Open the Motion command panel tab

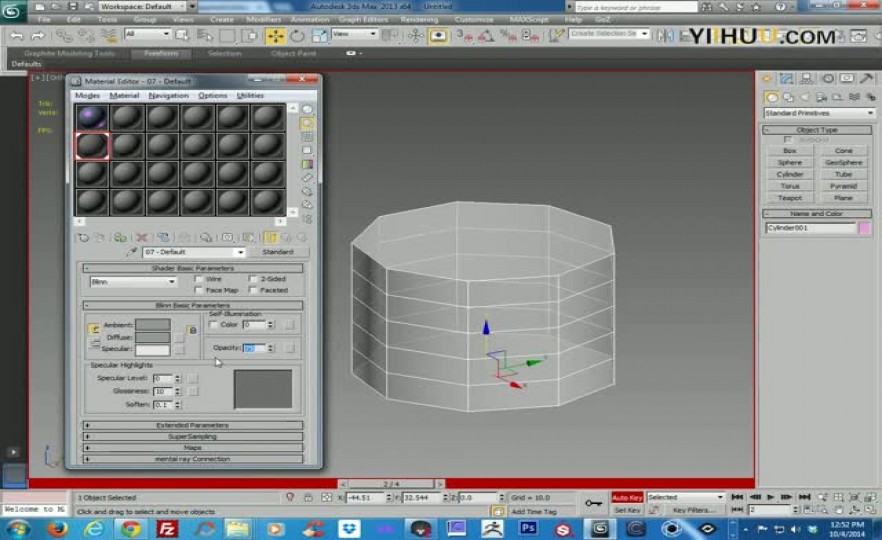click(827, 79)
